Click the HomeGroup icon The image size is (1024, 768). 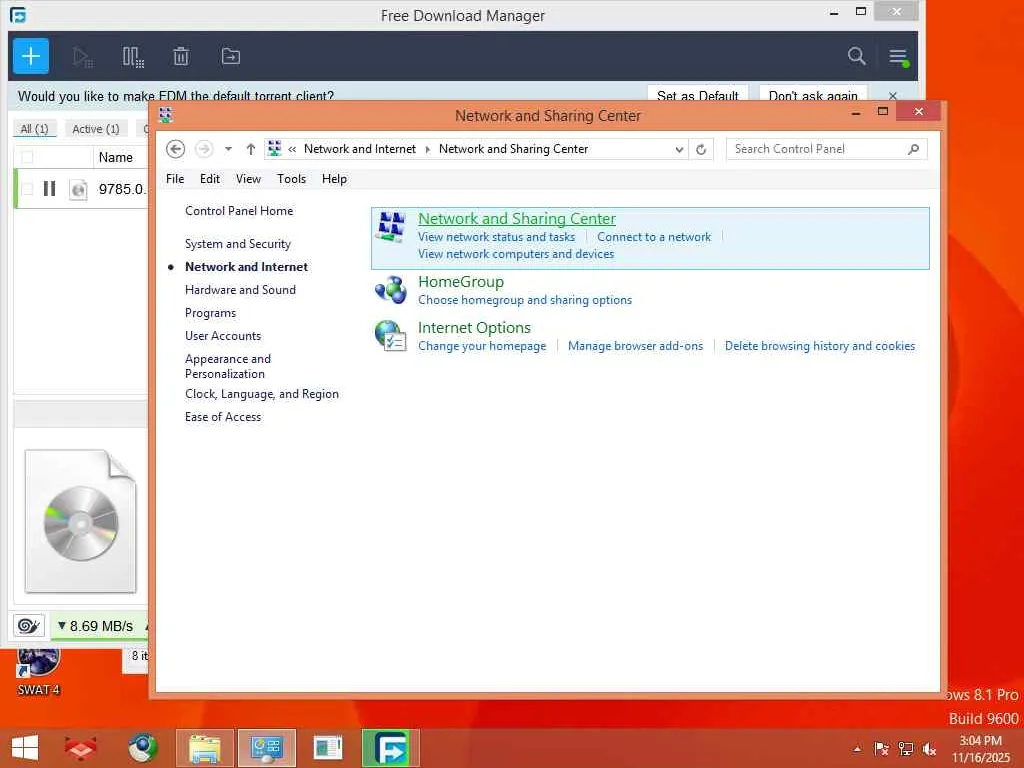(391, 289)
